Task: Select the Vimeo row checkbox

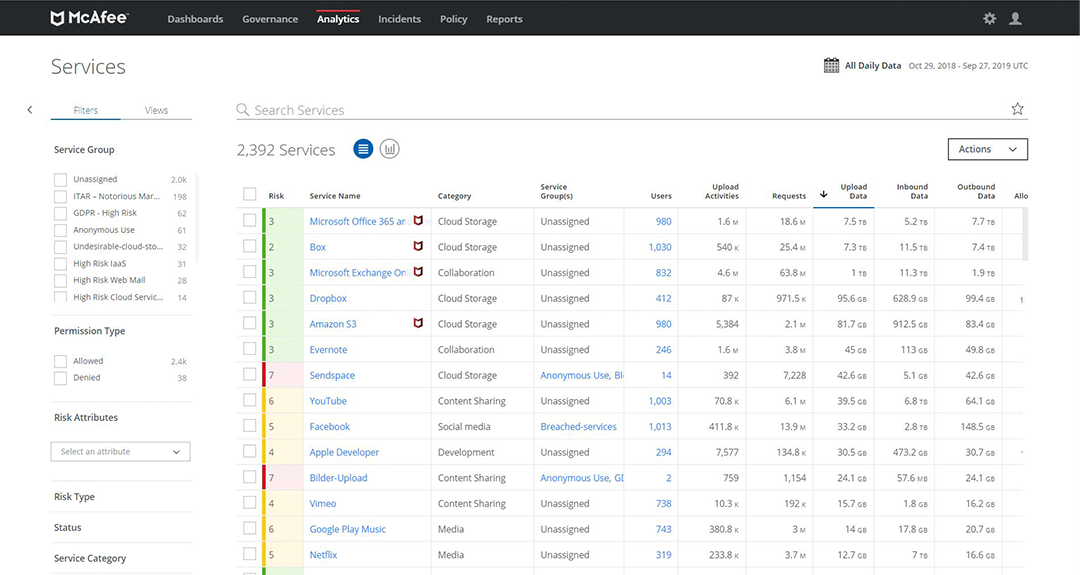Action: (249, 503)
